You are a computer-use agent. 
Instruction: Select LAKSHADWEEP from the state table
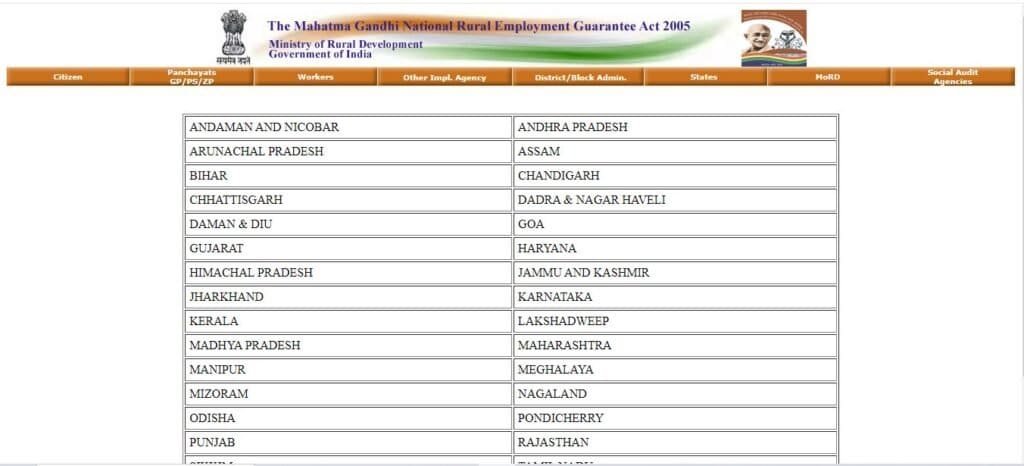tap(564, 321)
